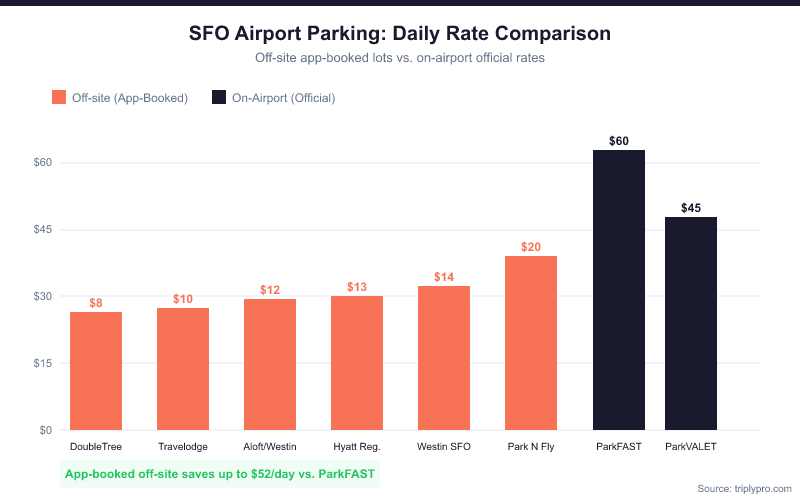Click the Westin SFO $14 bar

tap(444, 358)
